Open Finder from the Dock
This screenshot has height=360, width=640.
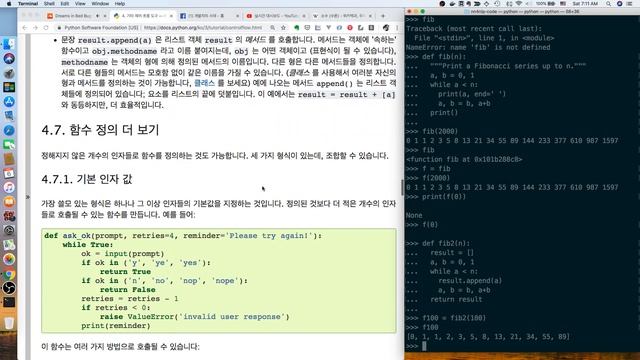[9, 44]
